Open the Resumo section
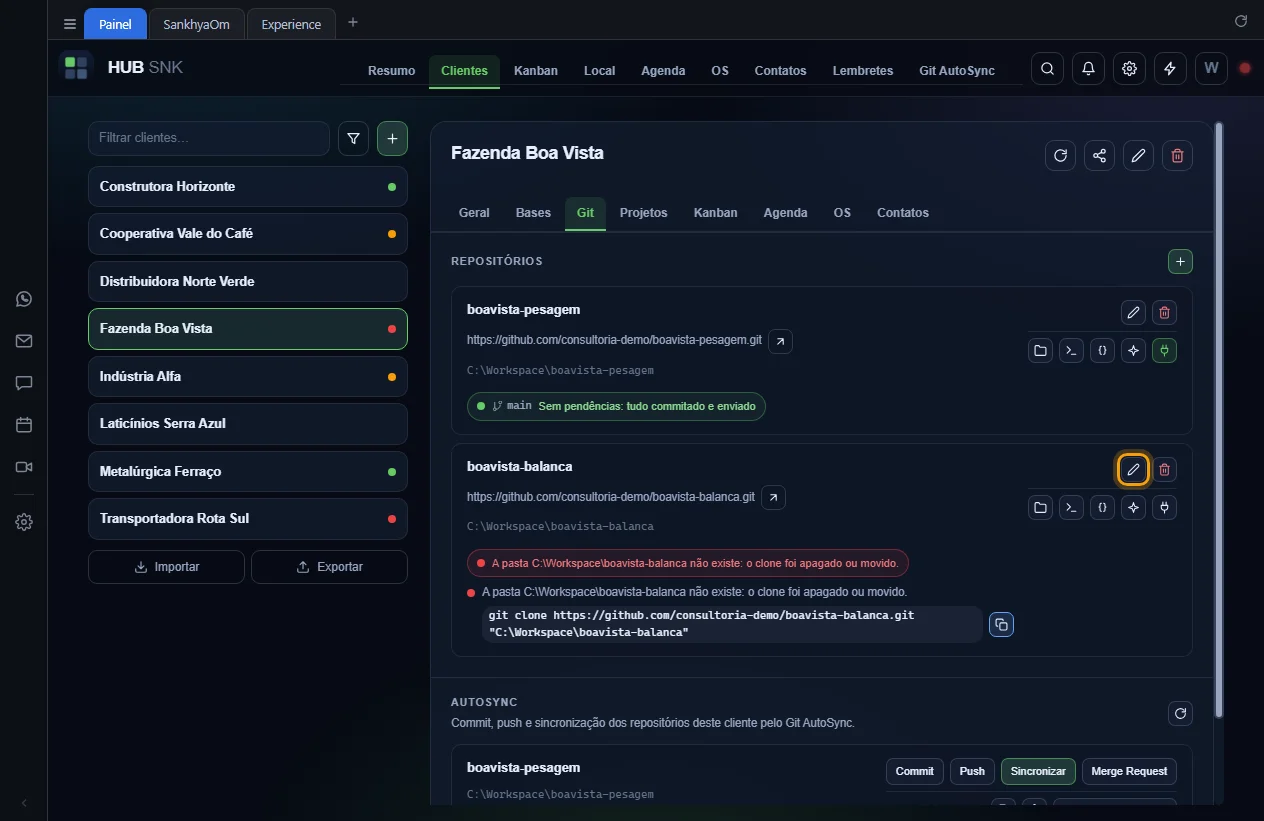 (x=391, y=71)
